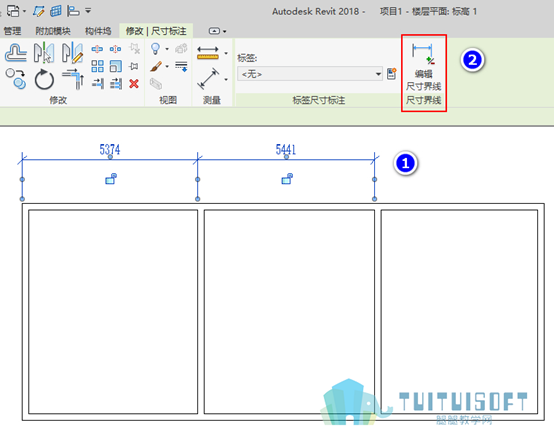554x436 pixels.
Task: Click the Split with Gap tool
Action: click(116, 49)
